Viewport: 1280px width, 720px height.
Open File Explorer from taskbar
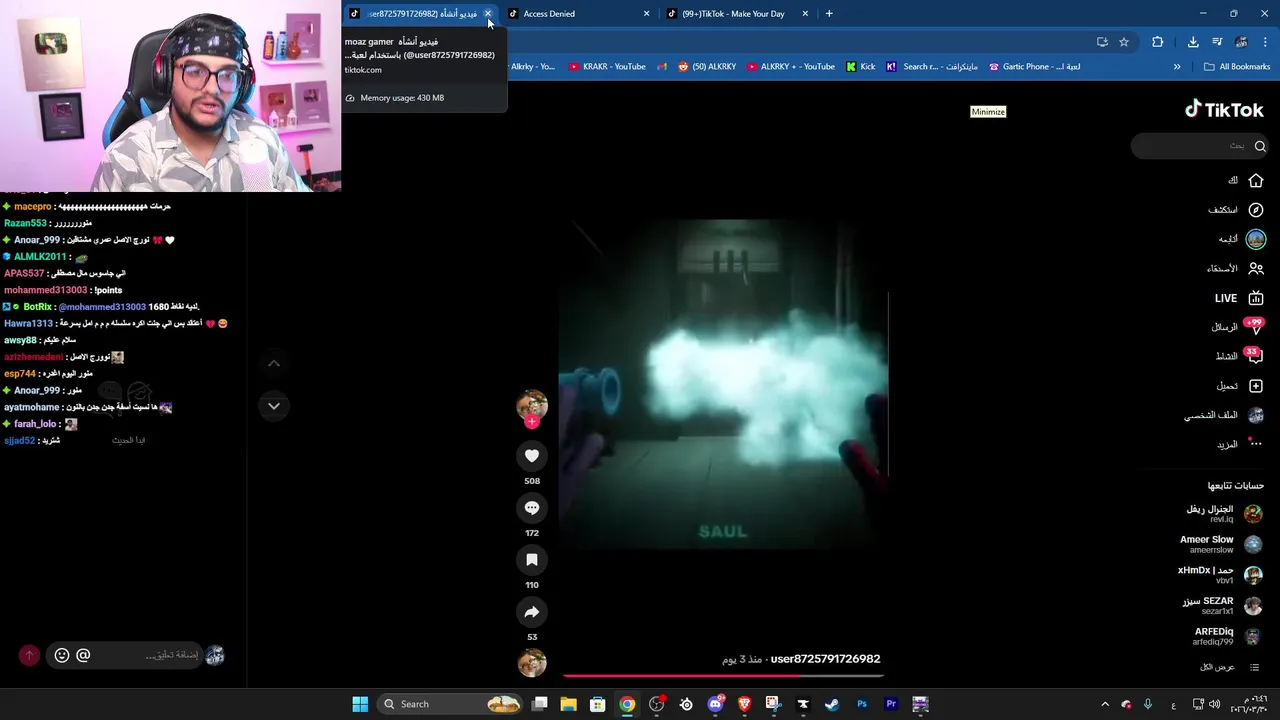pos(568,704)
